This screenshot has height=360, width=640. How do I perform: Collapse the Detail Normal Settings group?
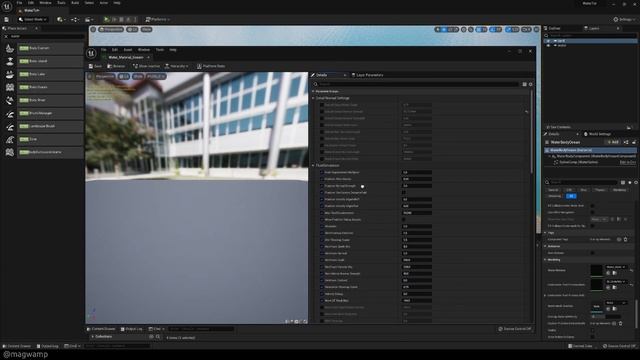(x=313, y=98)
